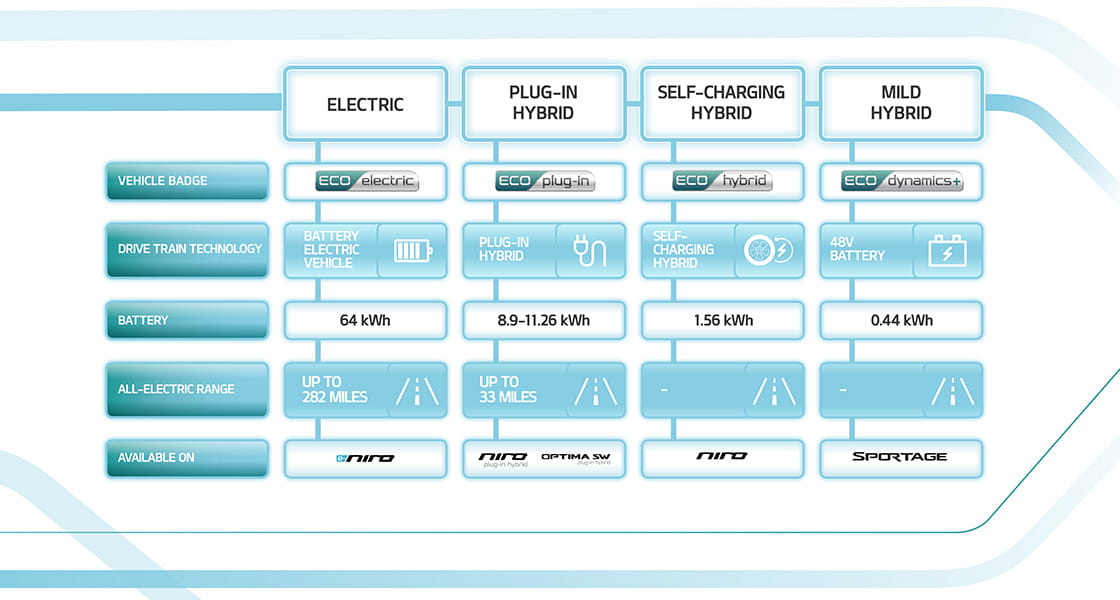Click the ECO dynamics+ vehicle badge
The image size is (1120, 600).
(x=901, y=181)
